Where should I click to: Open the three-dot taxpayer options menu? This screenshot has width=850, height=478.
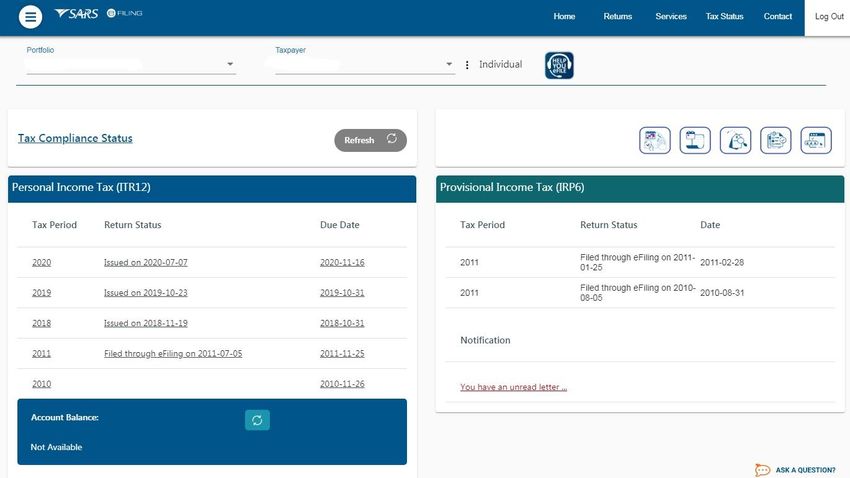[467, 65]
